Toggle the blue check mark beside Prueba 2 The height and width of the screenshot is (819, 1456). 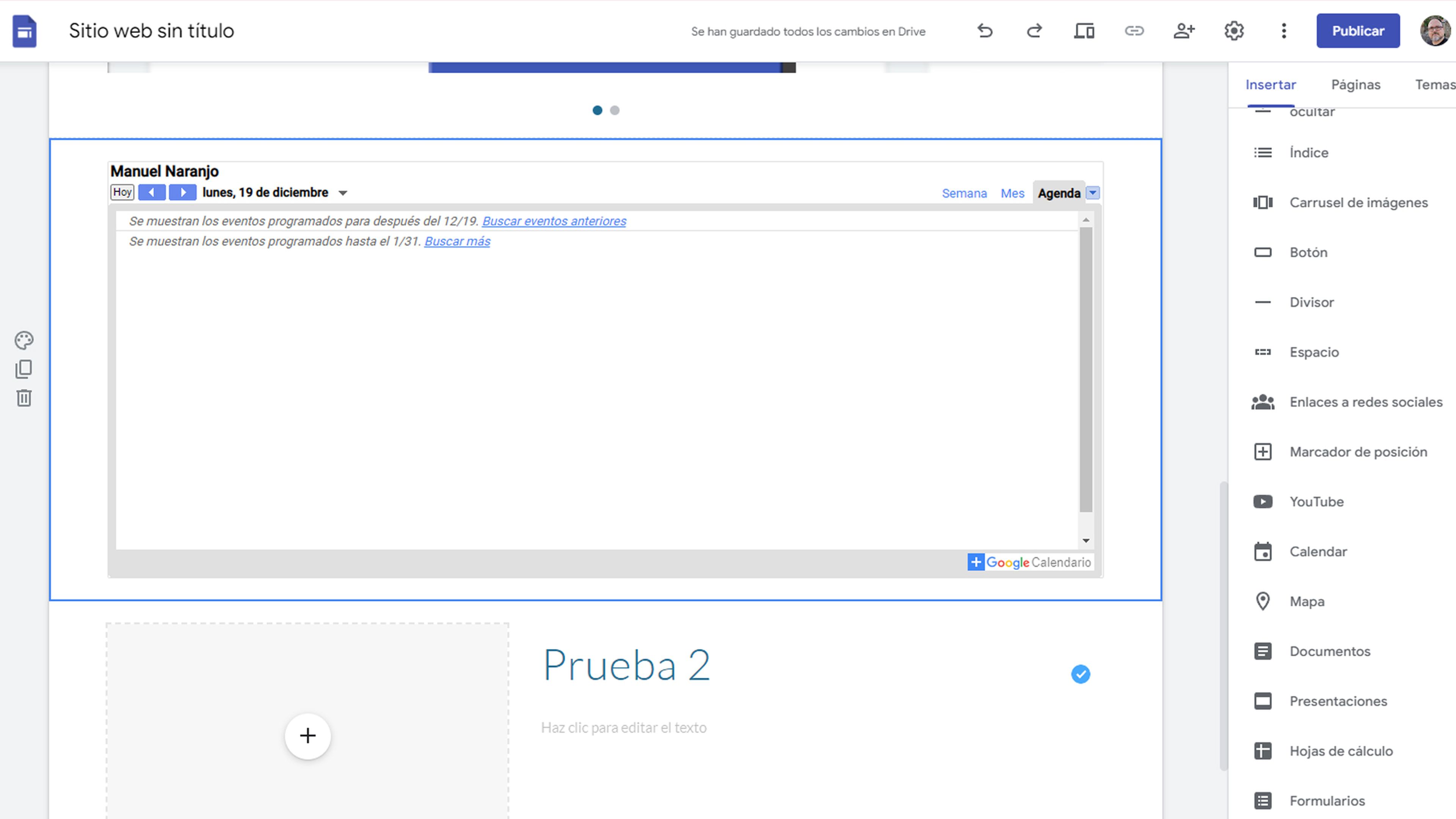[1080, 674]
